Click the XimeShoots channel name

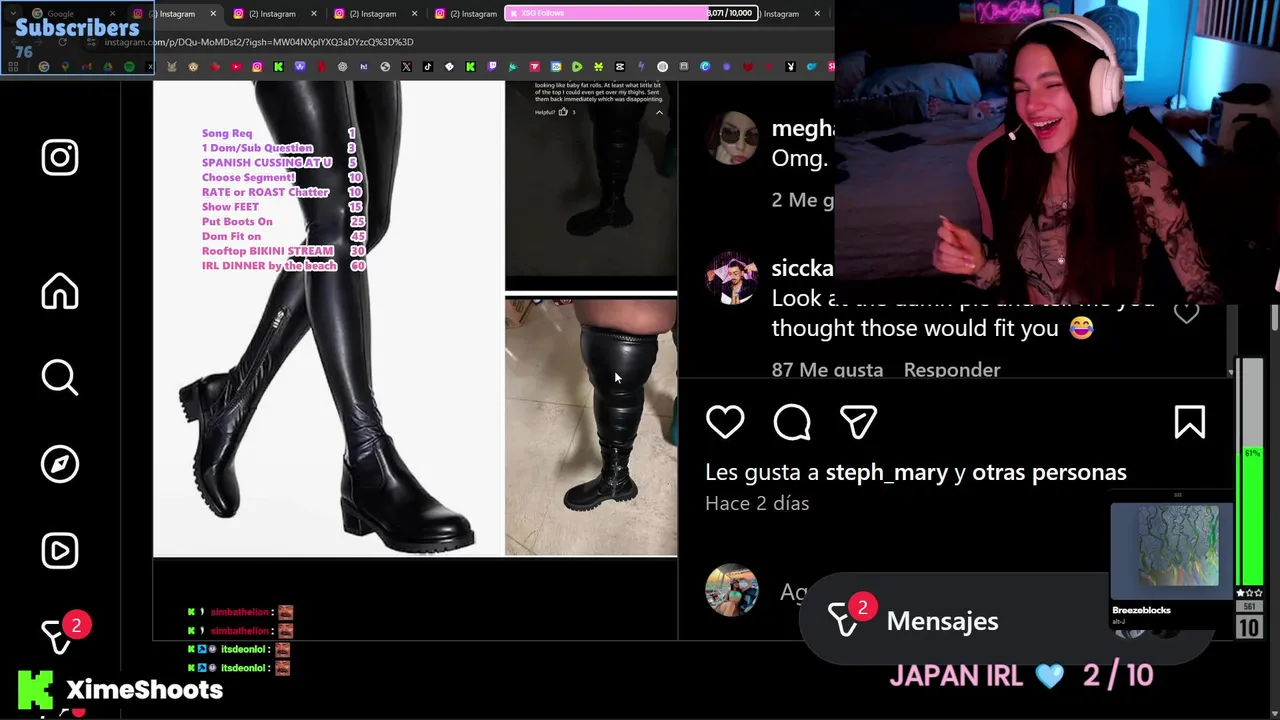point(145,689)
